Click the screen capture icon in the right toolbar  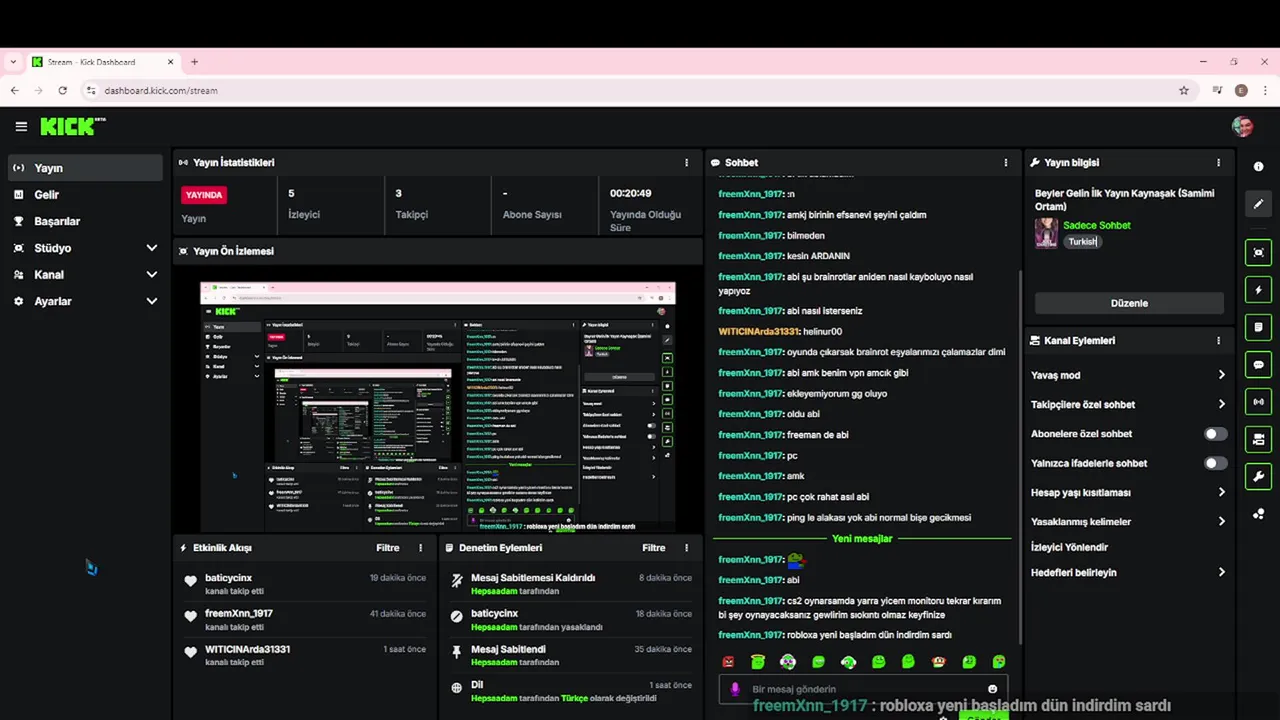[1258, 252]
